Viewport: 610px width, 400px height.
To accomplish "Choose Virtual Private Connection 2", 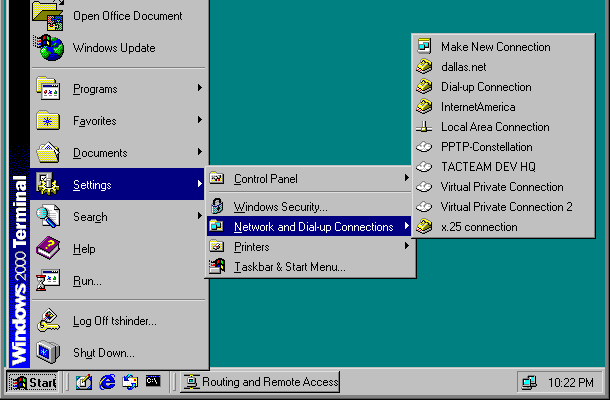I will coord(503,207).
